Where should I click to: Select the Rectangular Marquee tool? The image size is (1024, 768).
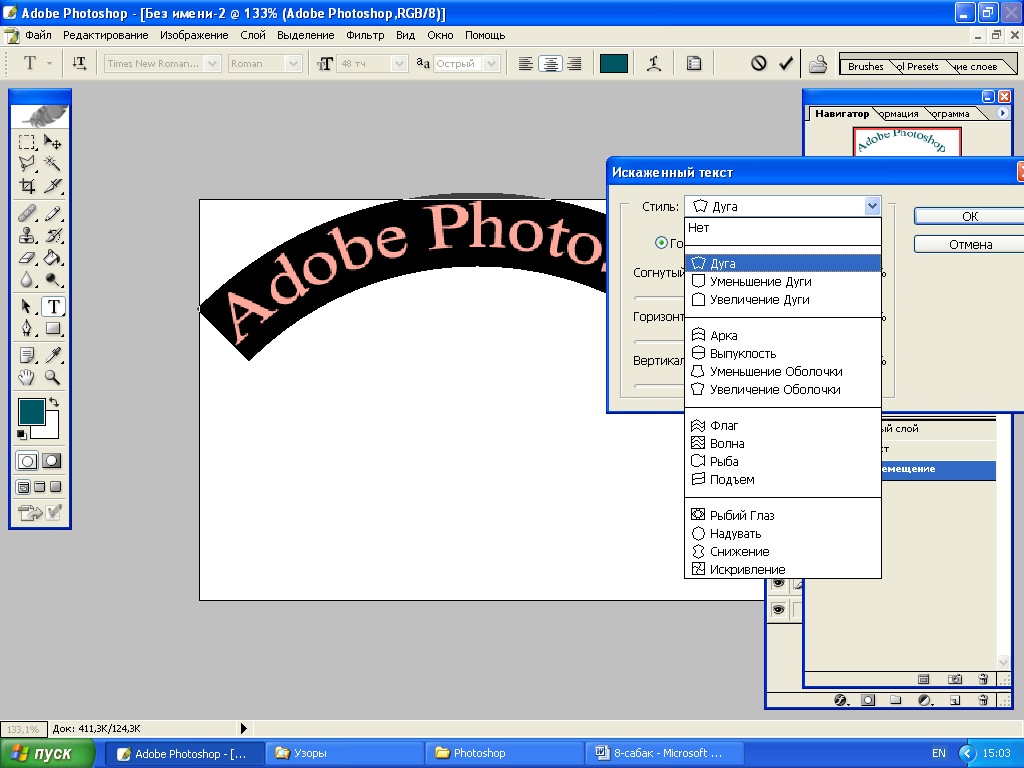coord(27,142)
